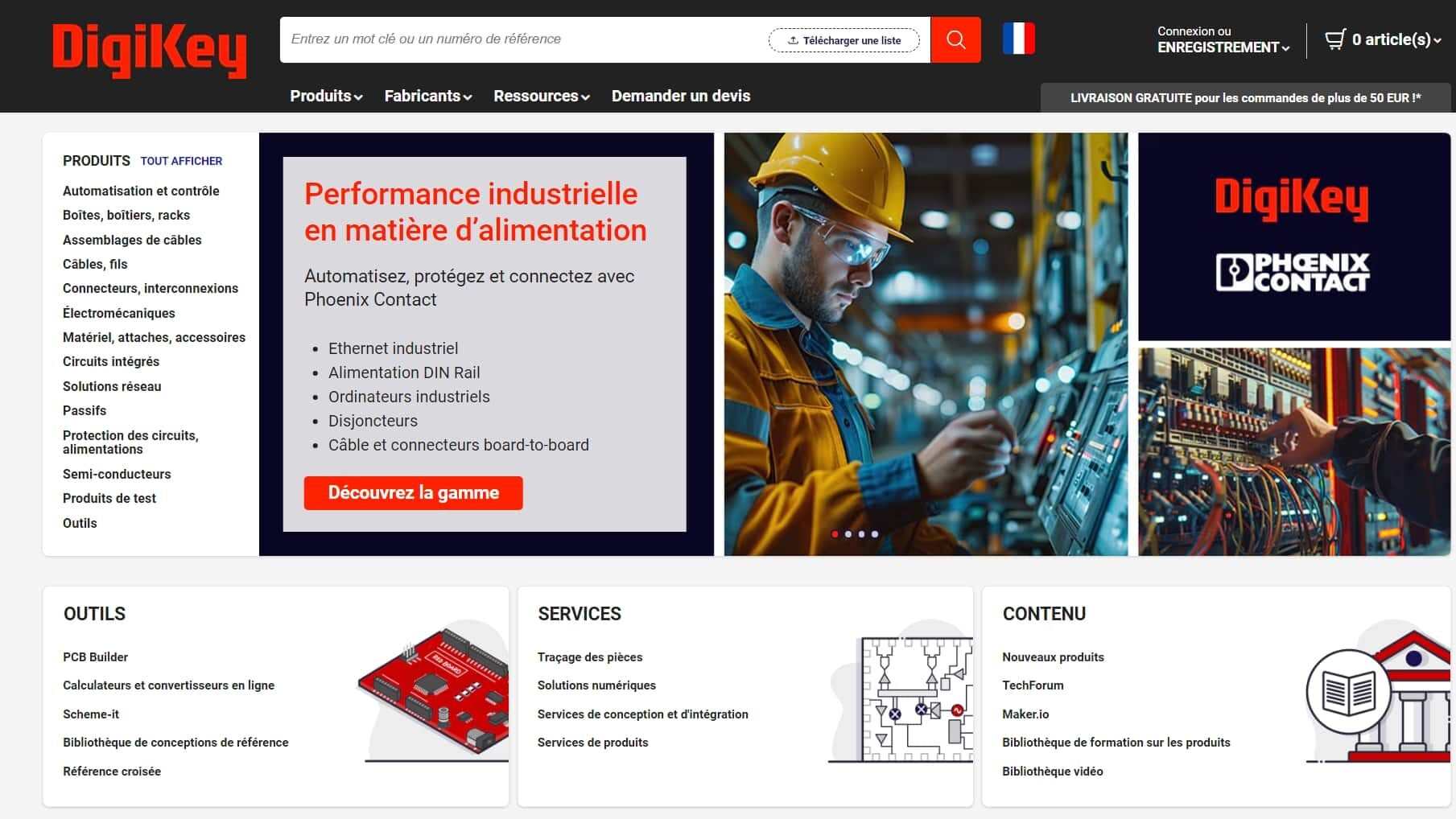Open Bibliothèque de conceptions de référence

175,743
